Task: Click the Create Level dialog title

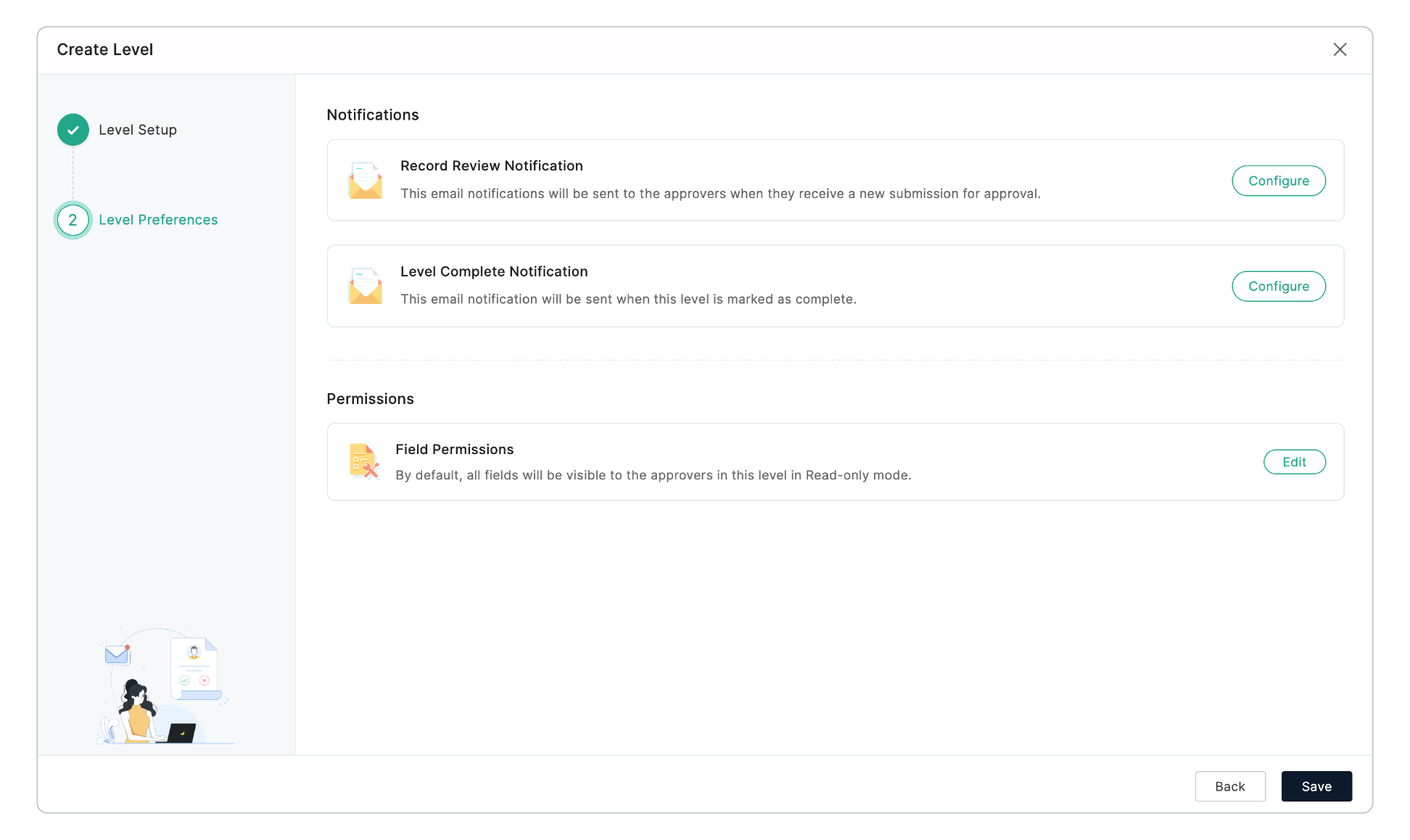Action: (104, 49)
